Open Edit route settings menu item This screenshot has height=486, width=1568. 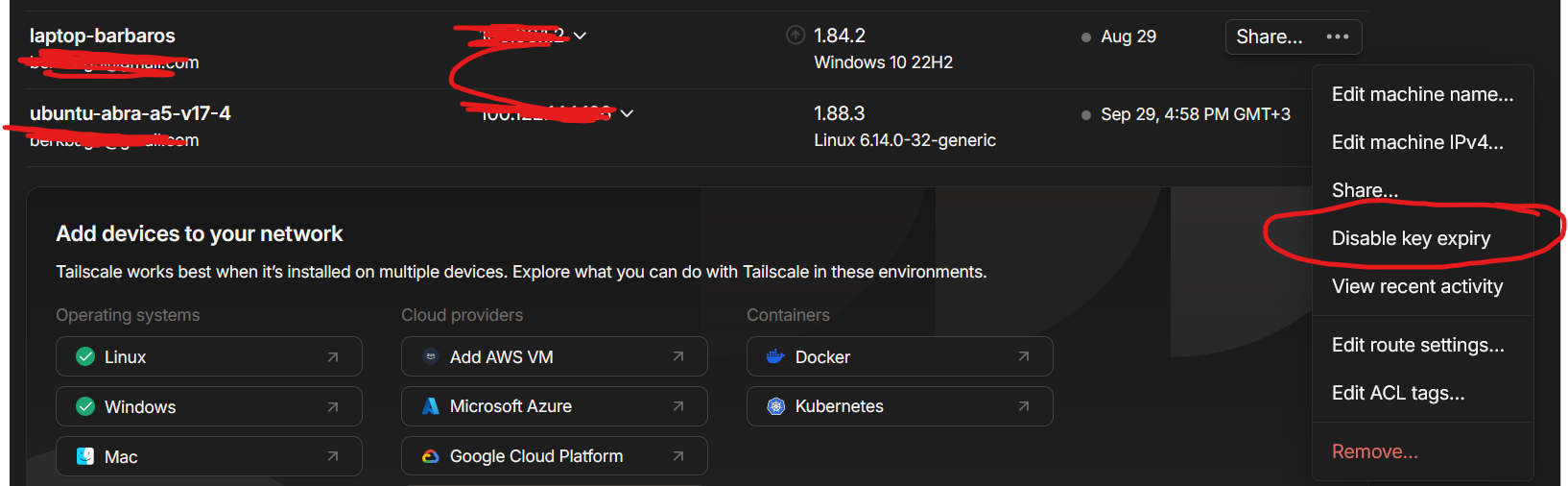pyautogui.click(x=1422, y=345)
